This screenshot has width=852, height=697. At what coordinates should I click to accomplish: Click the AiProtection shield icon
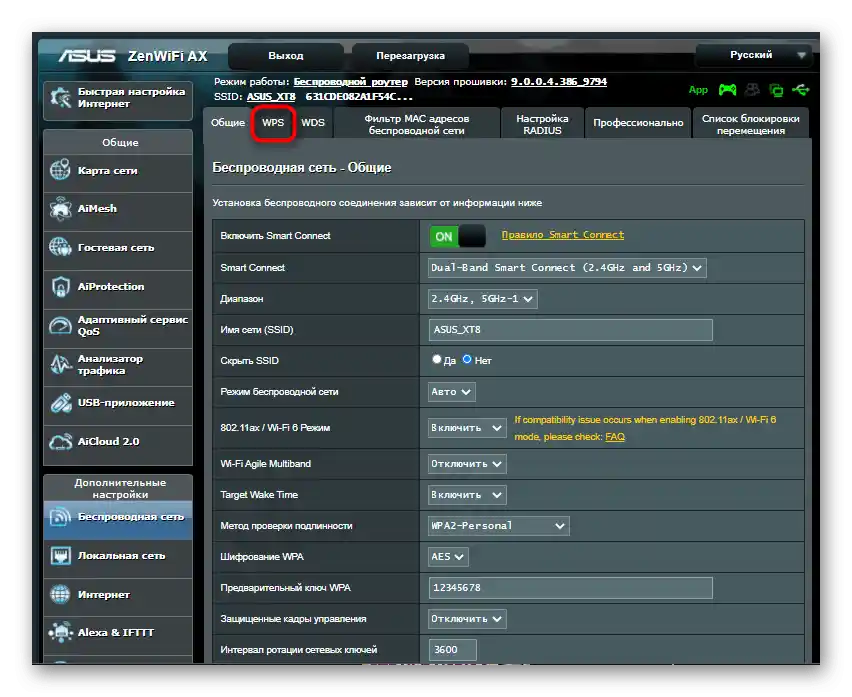coord(60,286)
